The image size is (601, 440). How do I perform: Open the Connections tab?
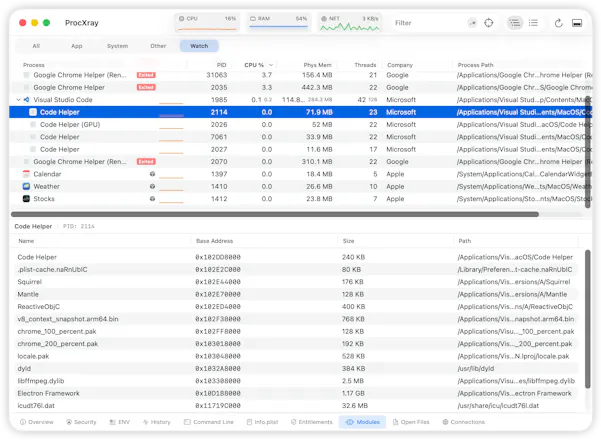click(463, 422)
